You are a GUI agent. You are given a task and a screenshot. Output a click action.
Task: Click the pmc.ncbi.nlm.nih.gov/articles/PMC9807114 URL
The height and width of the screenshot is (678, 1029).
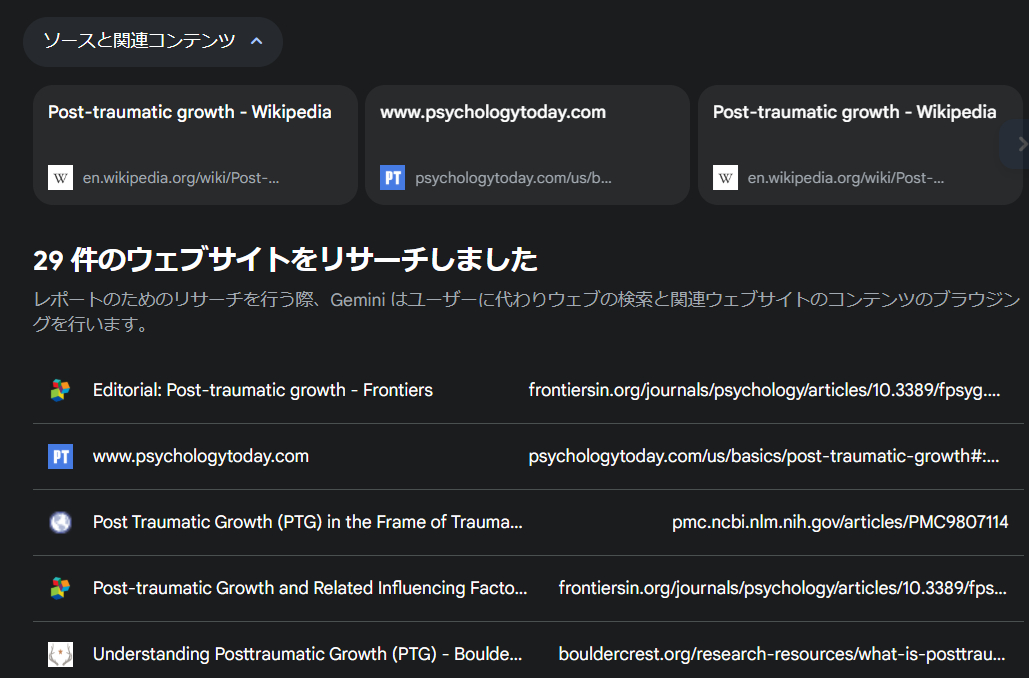click(840, 522)
